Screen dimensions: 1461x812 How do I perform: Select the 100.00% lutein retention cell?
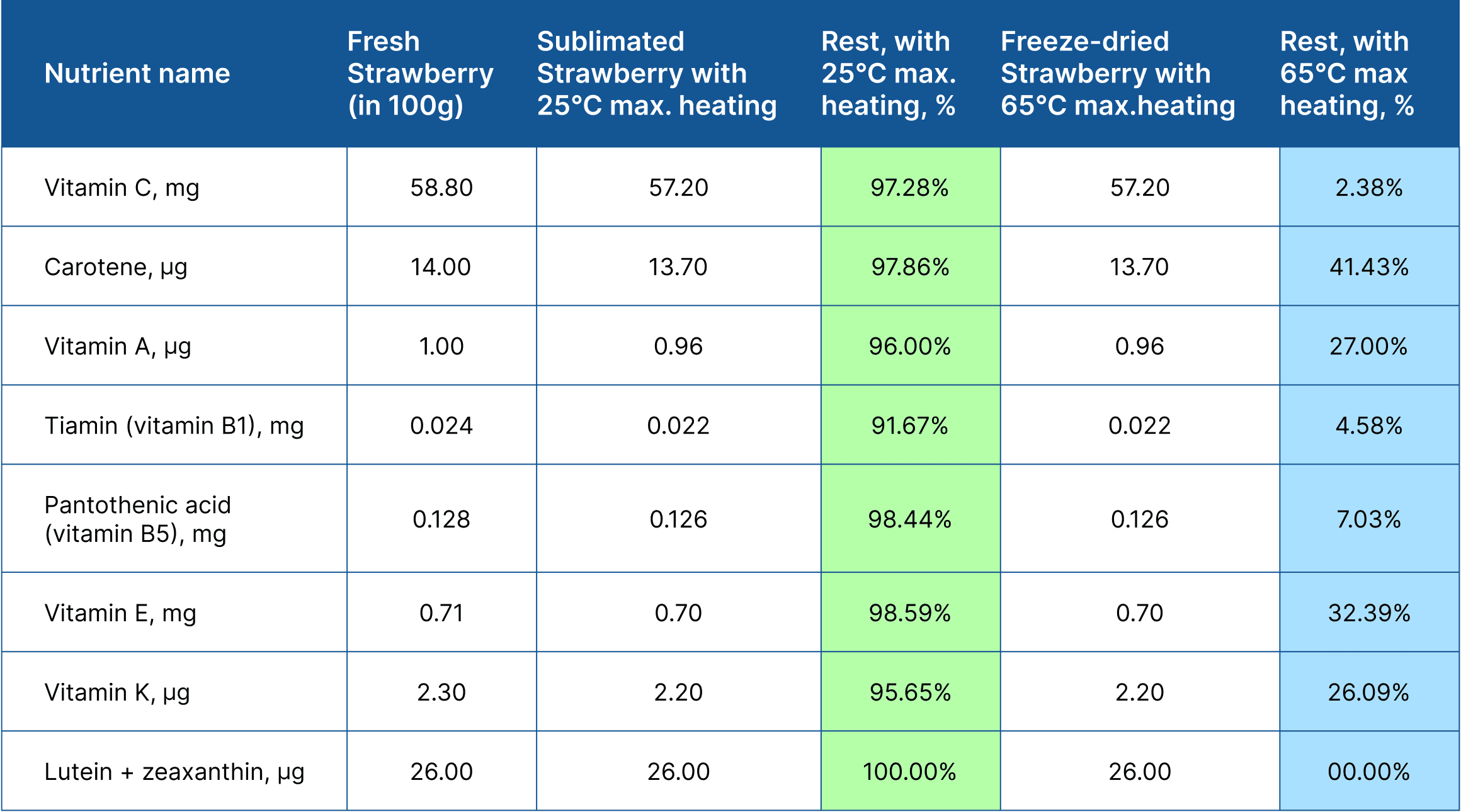click(x=910, y=772)
